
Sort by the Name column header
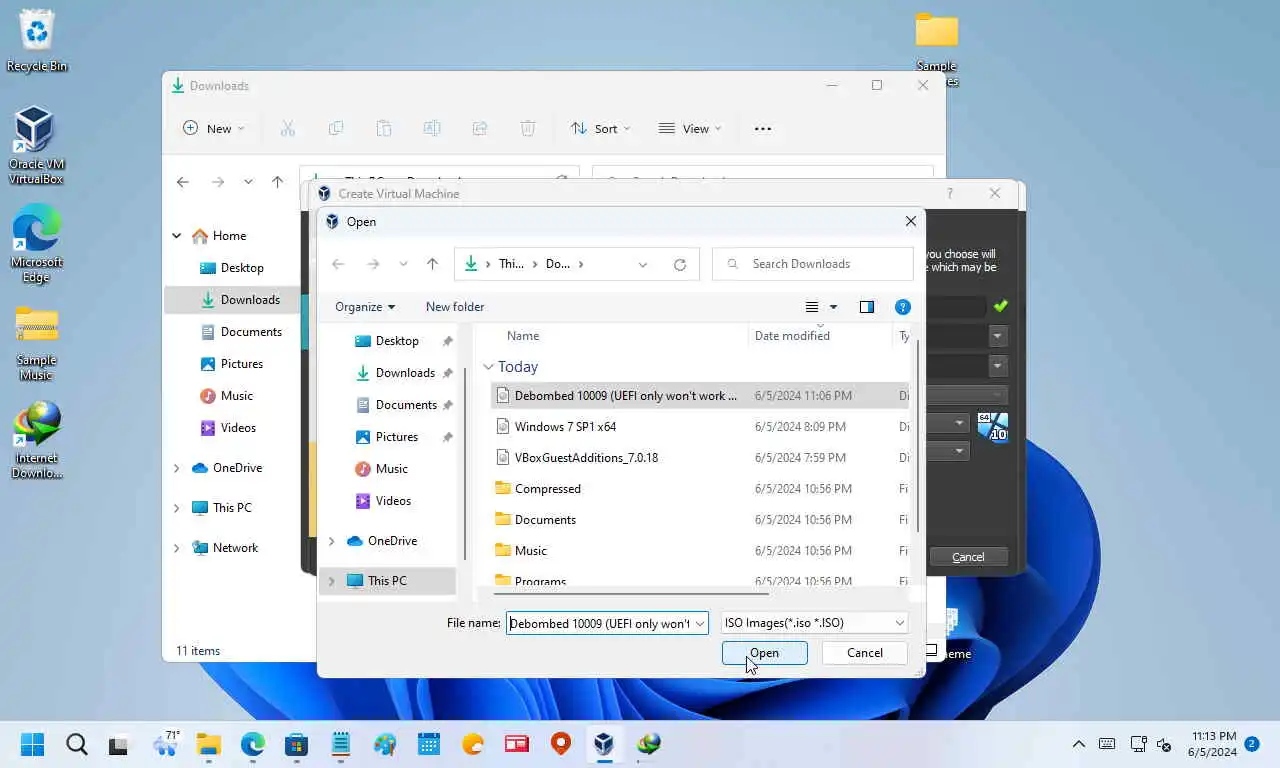tap(523, 336)
